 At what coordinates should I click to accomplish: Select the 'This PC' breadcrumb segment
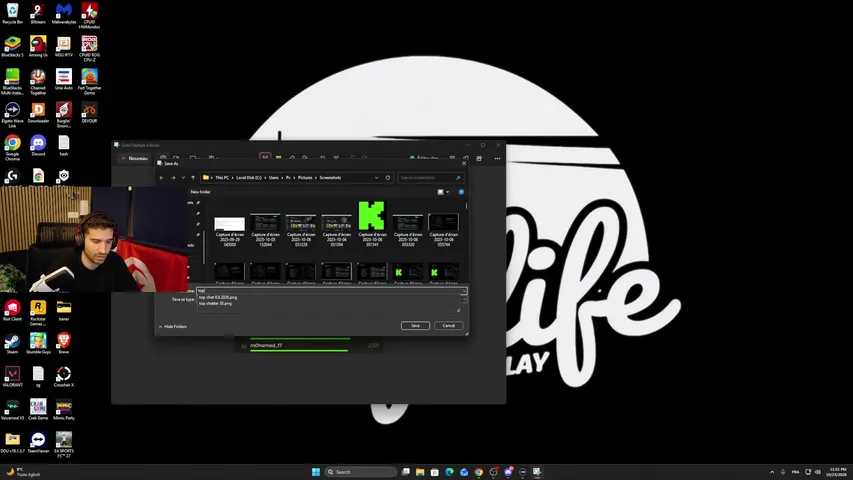222,178
